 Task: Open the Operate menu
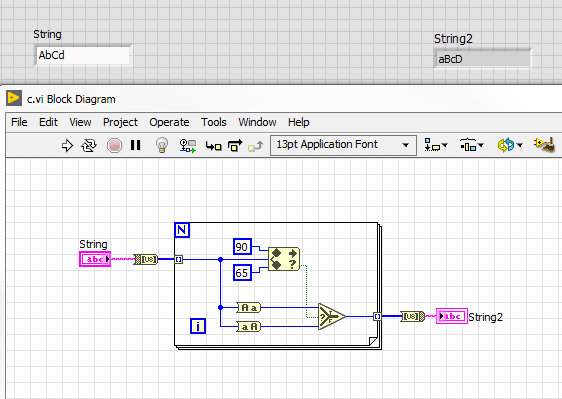tap(169, 122)
